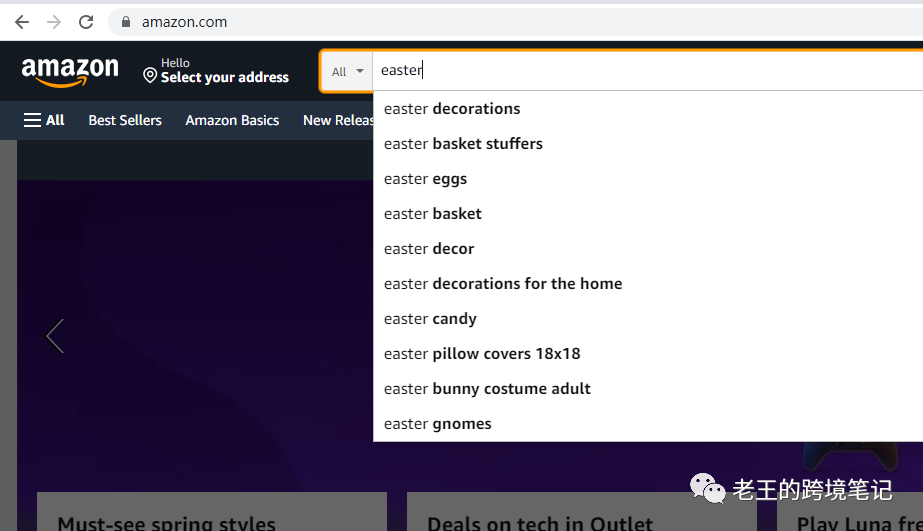923x531 pixels.
Task: Select suggestion easter basket stuffers
Action: [648, 144]
